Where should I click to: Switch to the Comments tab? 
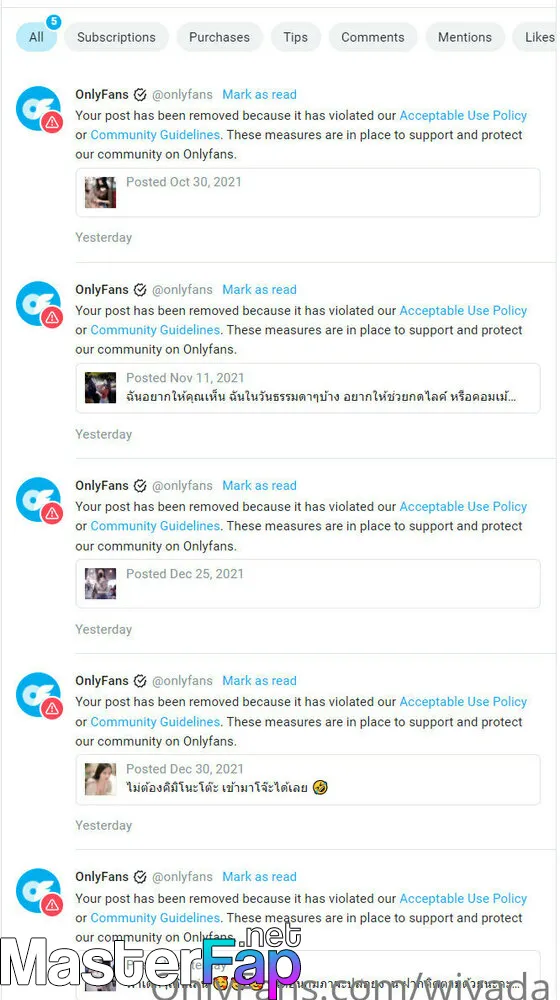click(x=372, y=37)
